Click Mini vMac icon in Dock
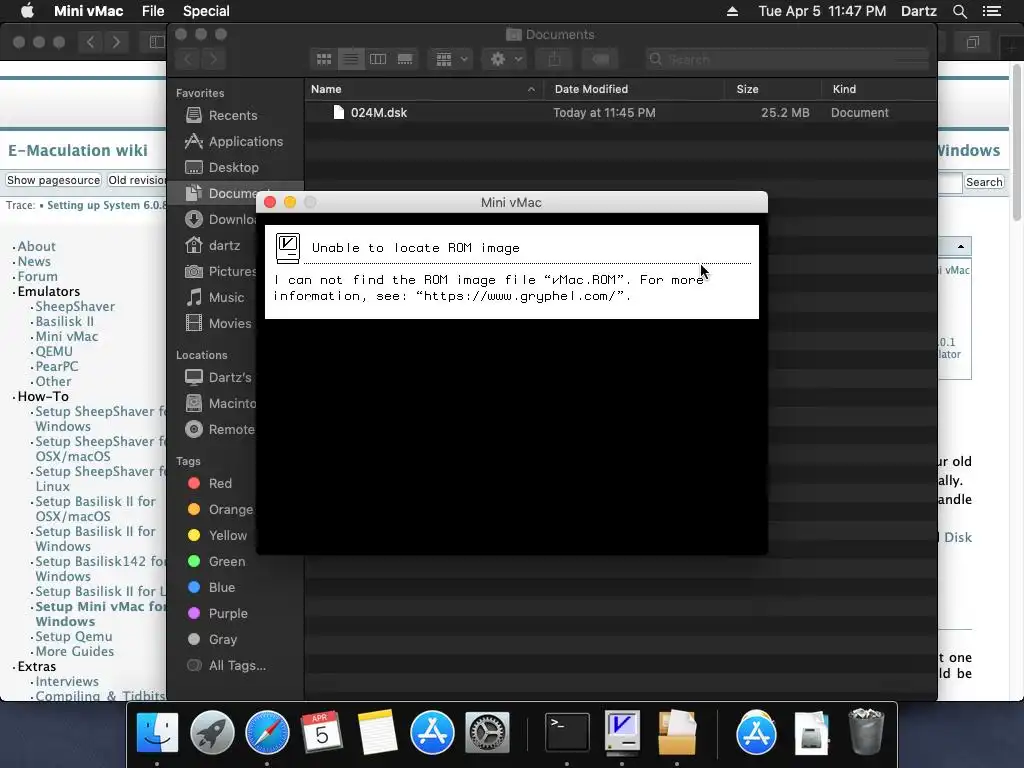This screenshot has width=1024, height=768. [x=622, y=733]
